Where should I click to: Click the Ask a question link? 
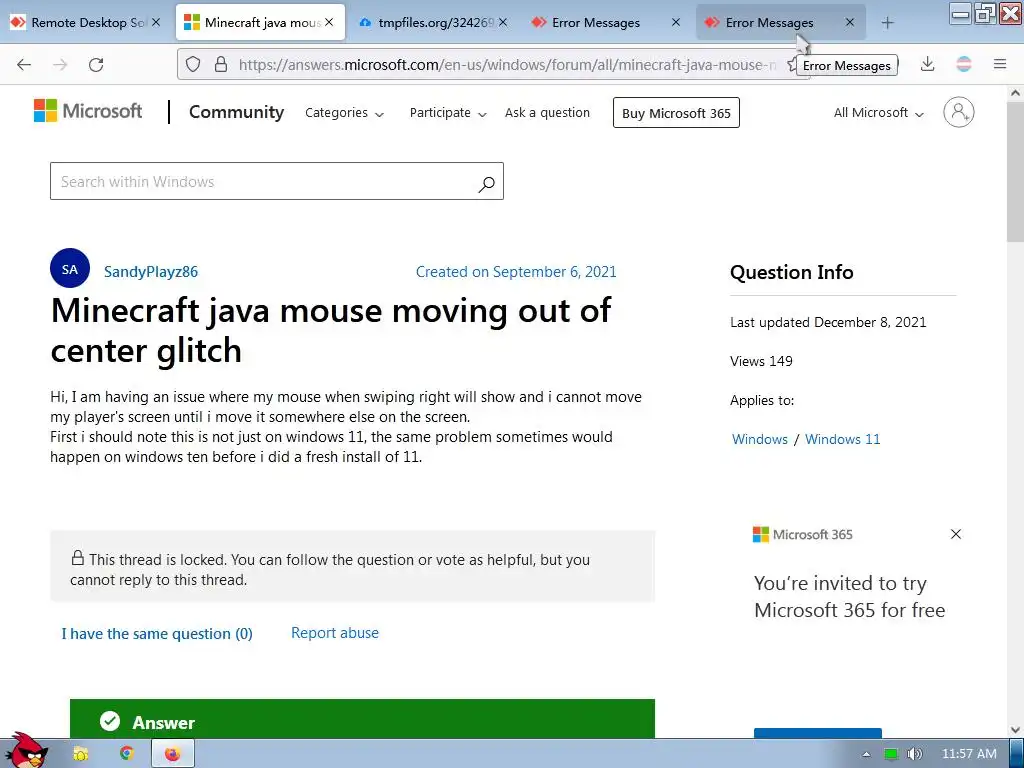tap(547, 112)
